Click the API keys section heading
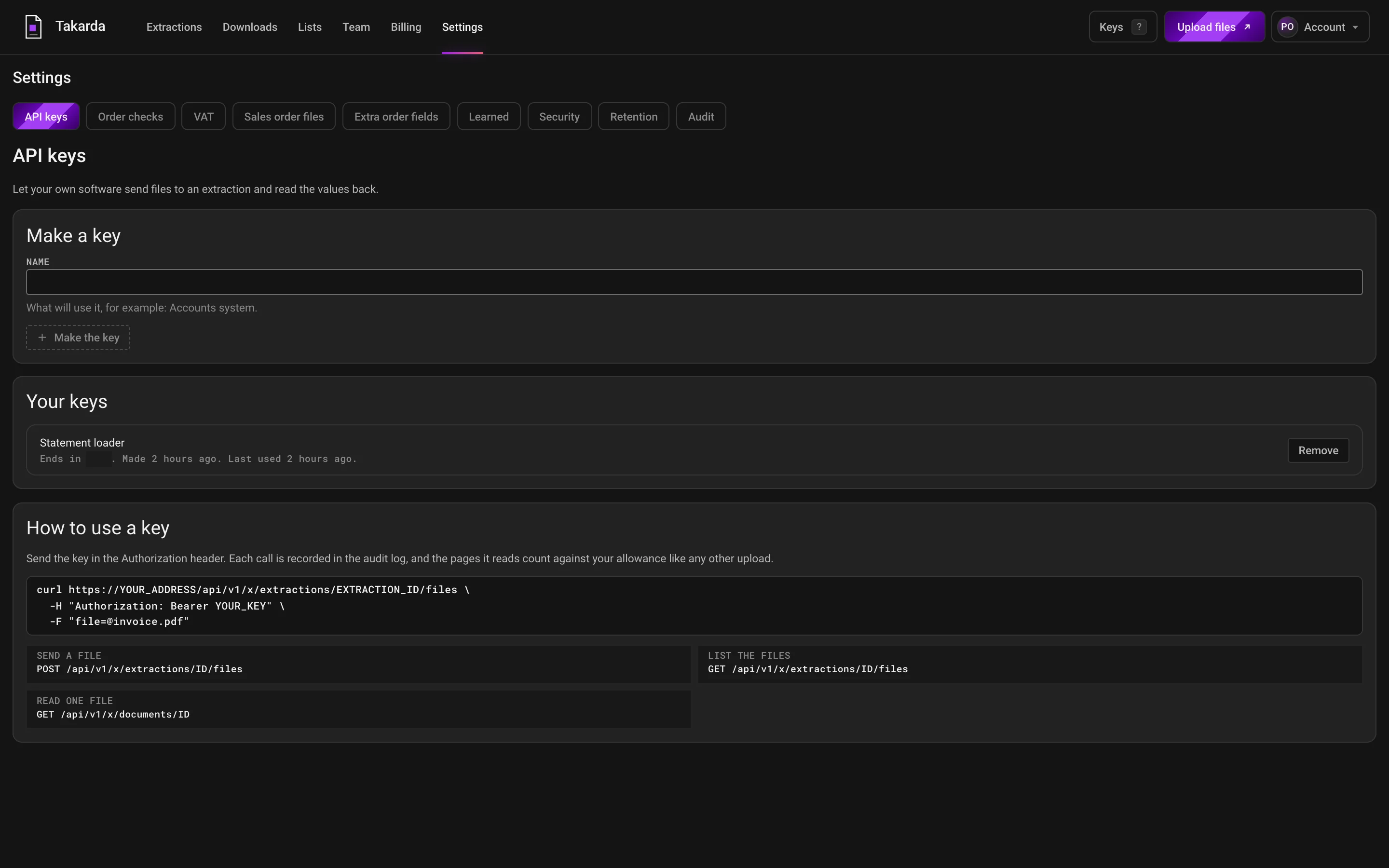The height and width of the screenshot is (868, 1389). (x=49, y=156)
